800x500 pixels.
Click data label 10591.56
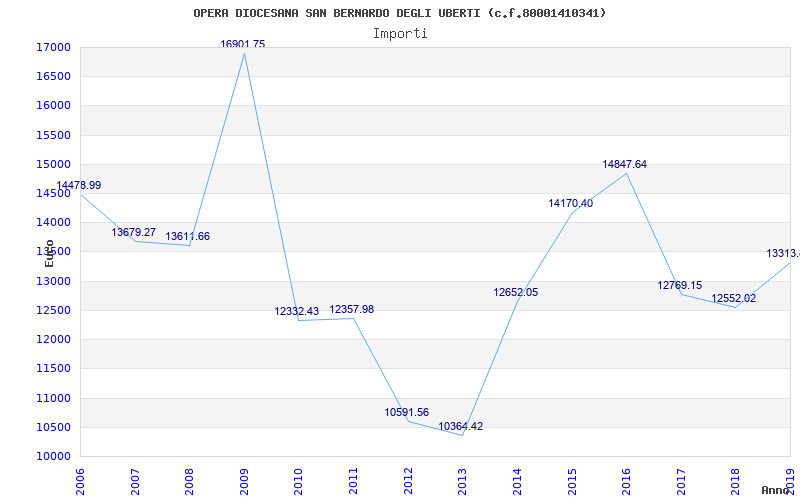(407, 412)
